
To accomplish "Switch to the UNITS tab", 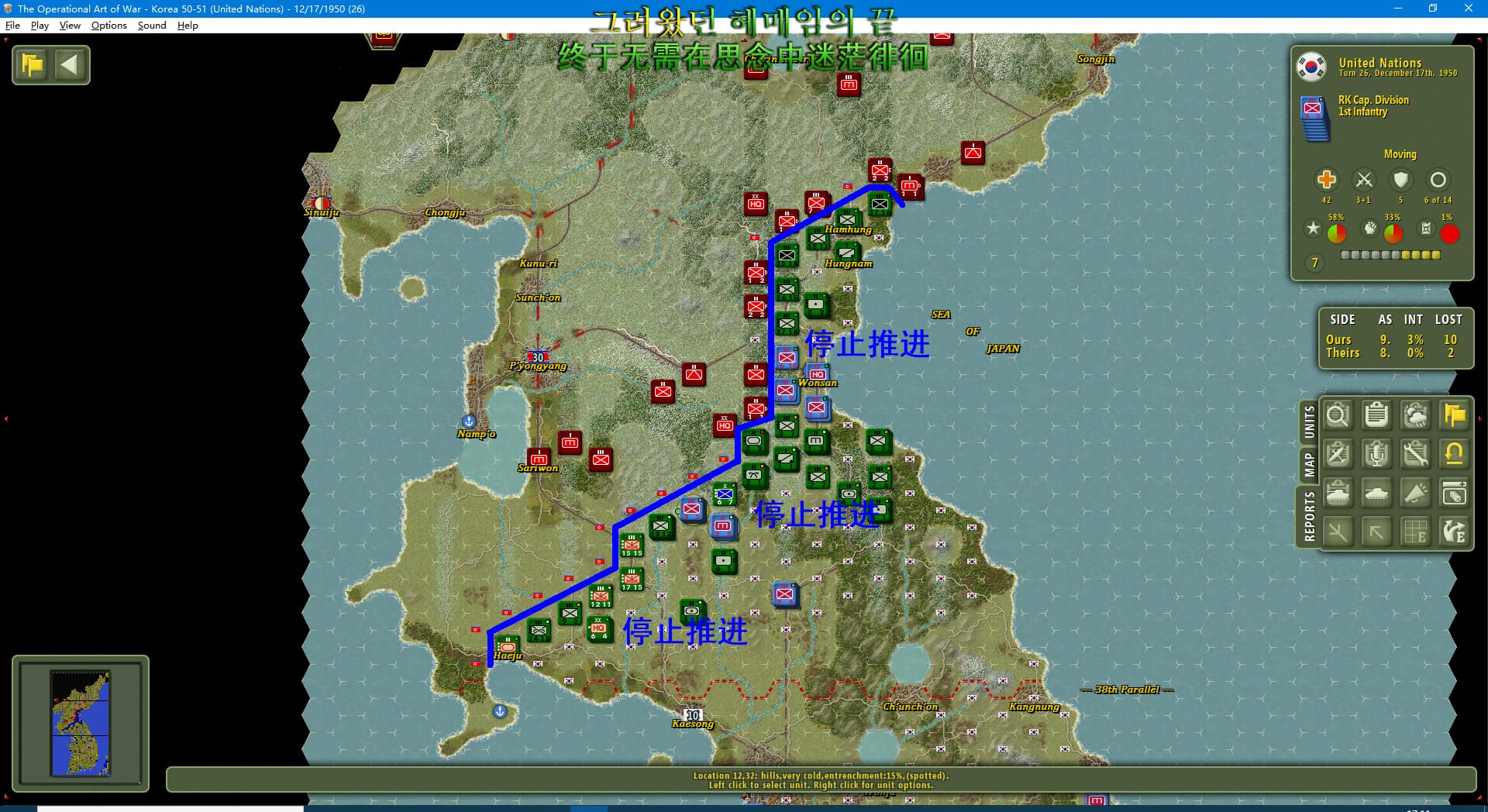I will click(1309, 422).
